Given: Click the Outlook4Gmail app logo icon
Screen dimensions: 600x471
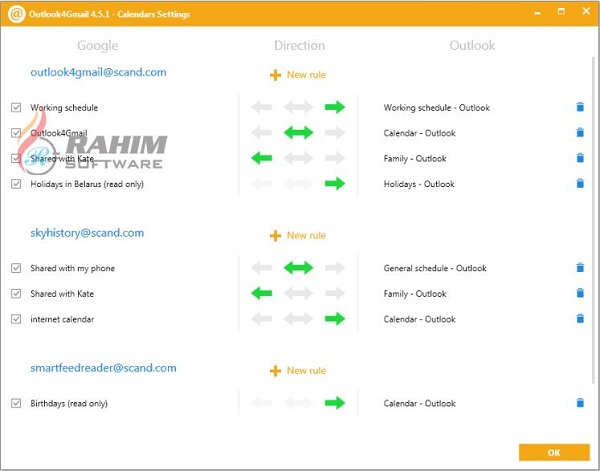Looking at the screenshot, I should coord(16,14).
